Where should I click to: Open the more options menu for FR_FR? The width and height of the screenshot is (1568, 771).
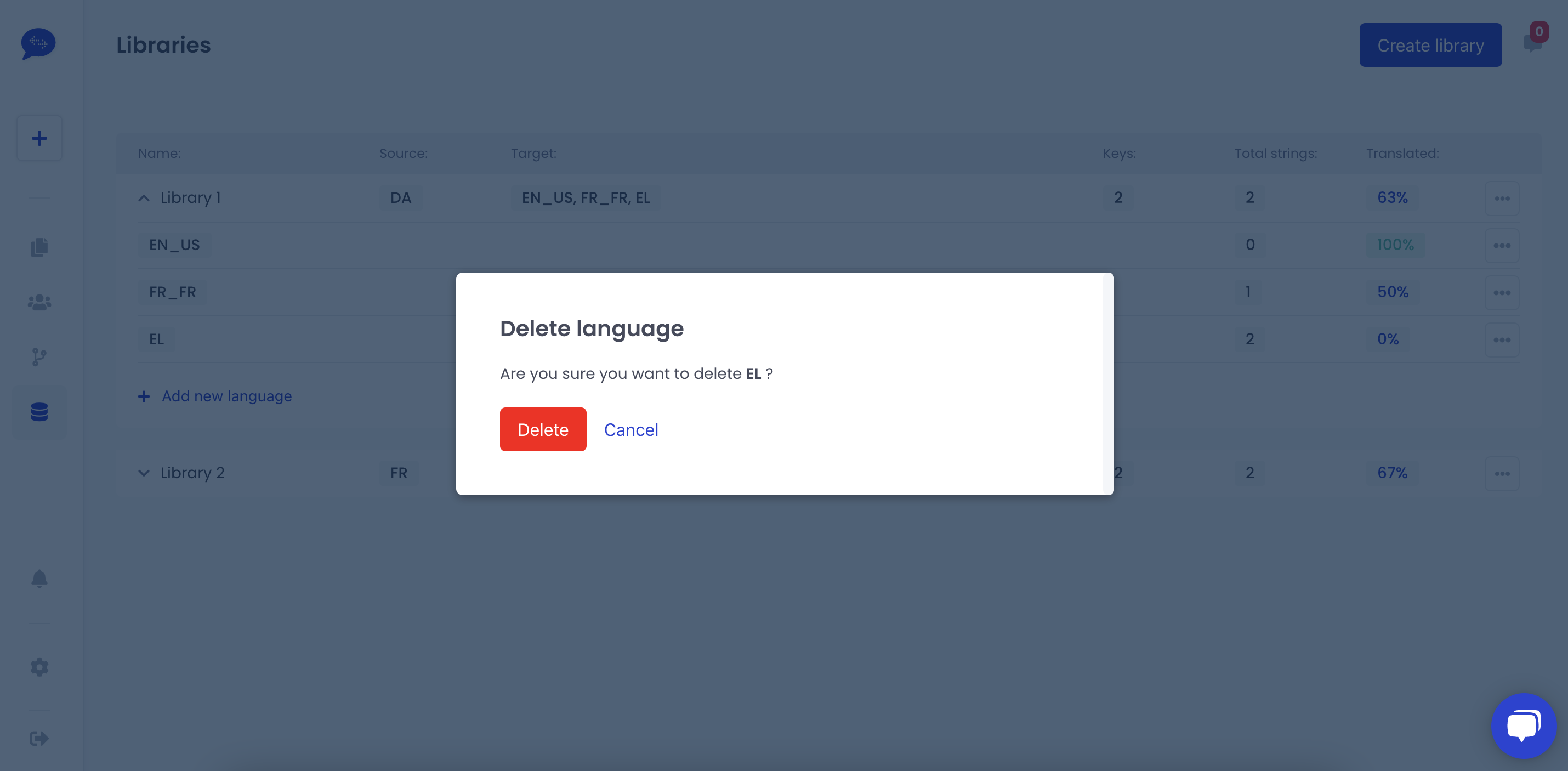point(1502,293)
